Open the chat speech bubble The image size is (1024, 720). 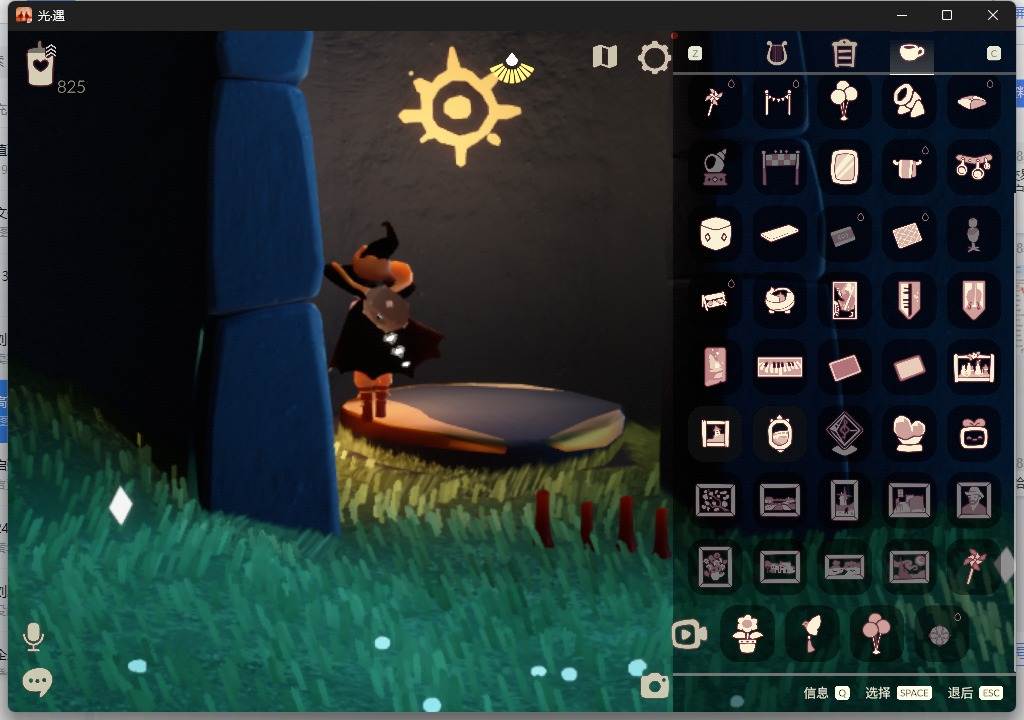tap(37, 682)
